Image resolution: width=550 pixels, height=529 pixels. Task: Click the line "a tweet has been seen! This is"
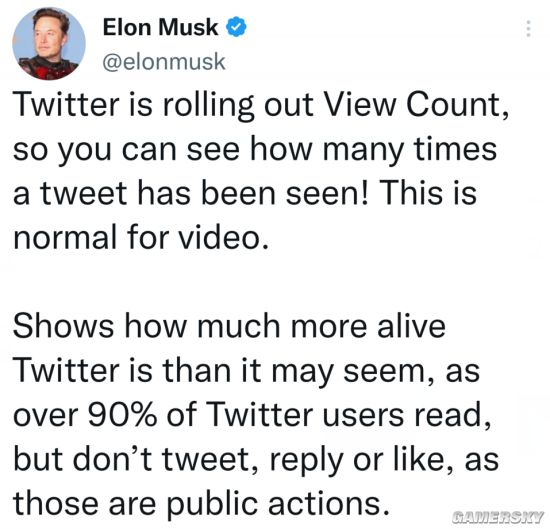245,193
